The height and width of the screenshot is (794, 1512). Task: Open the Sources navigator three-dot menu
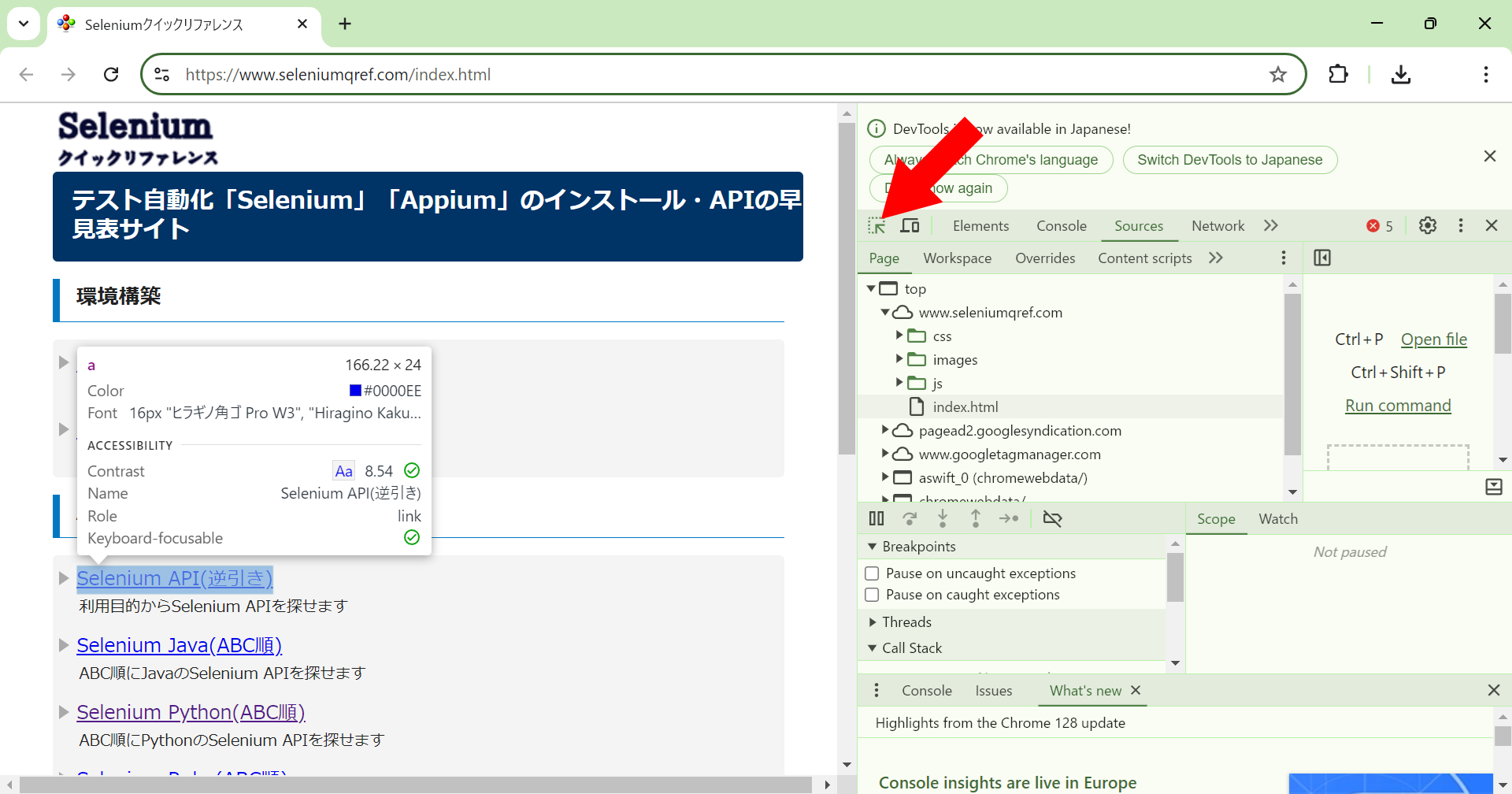click(1284, 258)
